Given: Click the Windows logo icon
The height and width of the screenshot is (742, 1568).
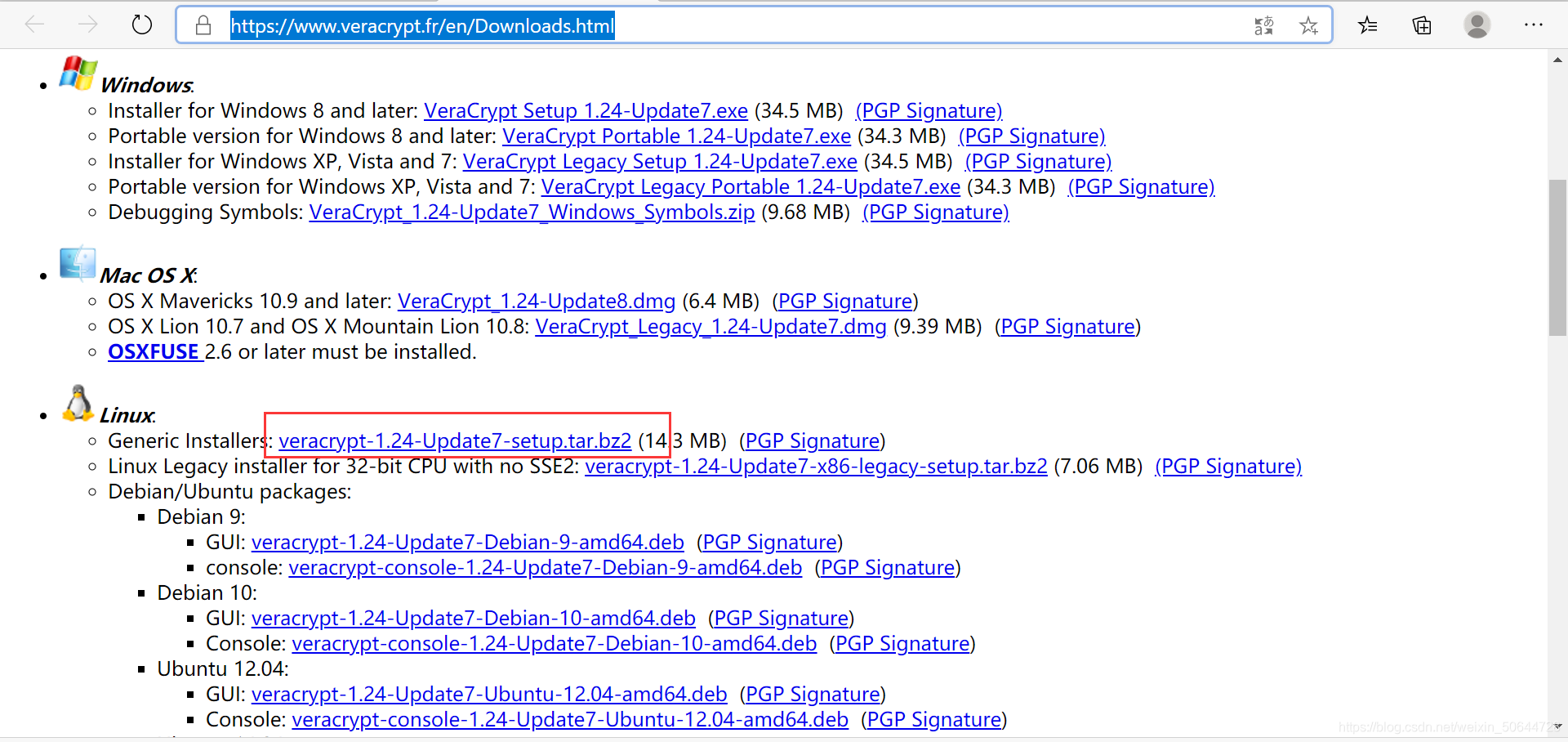Looking at the screenshot, I should click(x=78, y=73).
